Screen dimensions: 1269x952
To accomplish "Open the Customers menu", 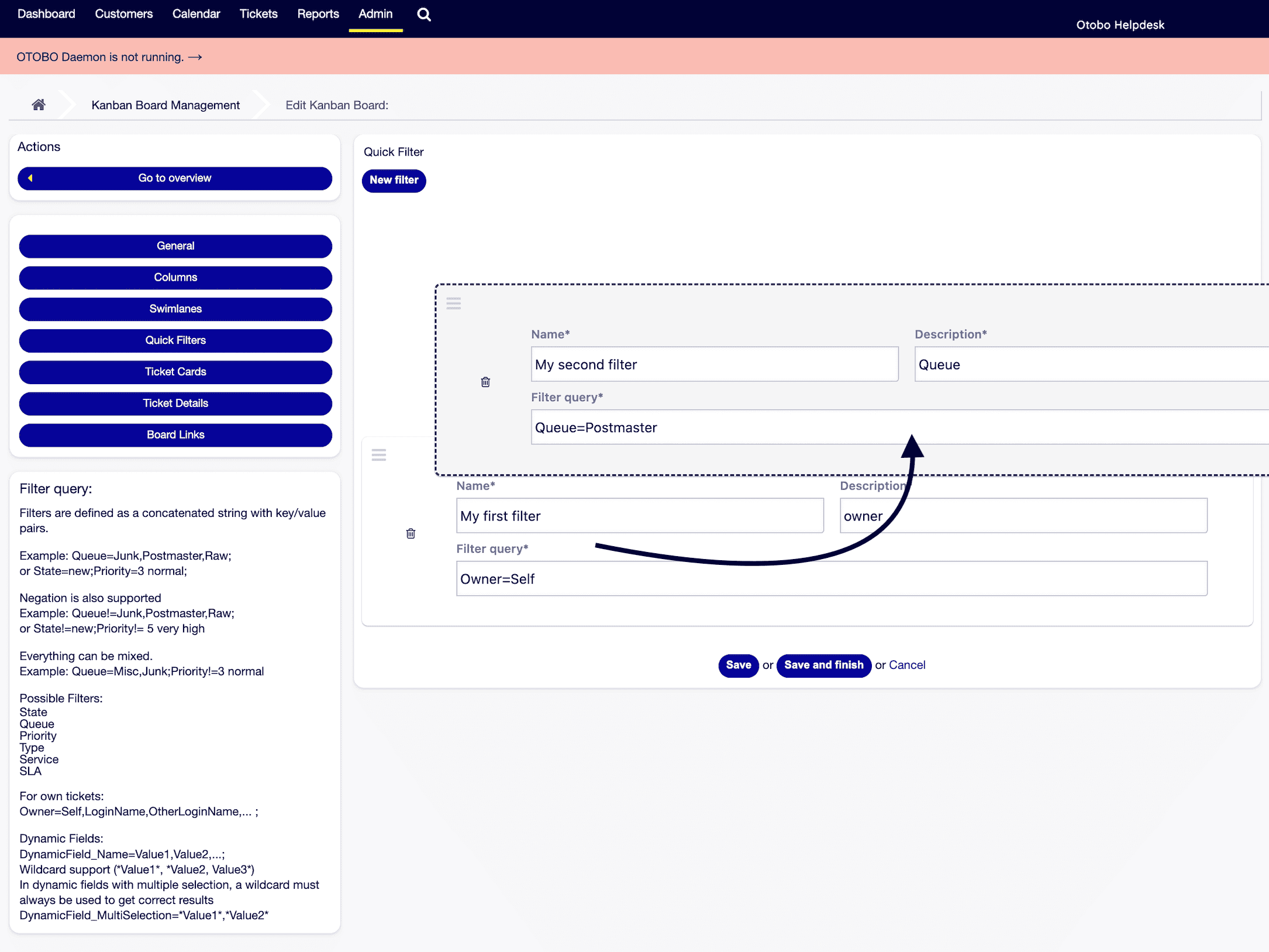I will click(x=124, y=14).
